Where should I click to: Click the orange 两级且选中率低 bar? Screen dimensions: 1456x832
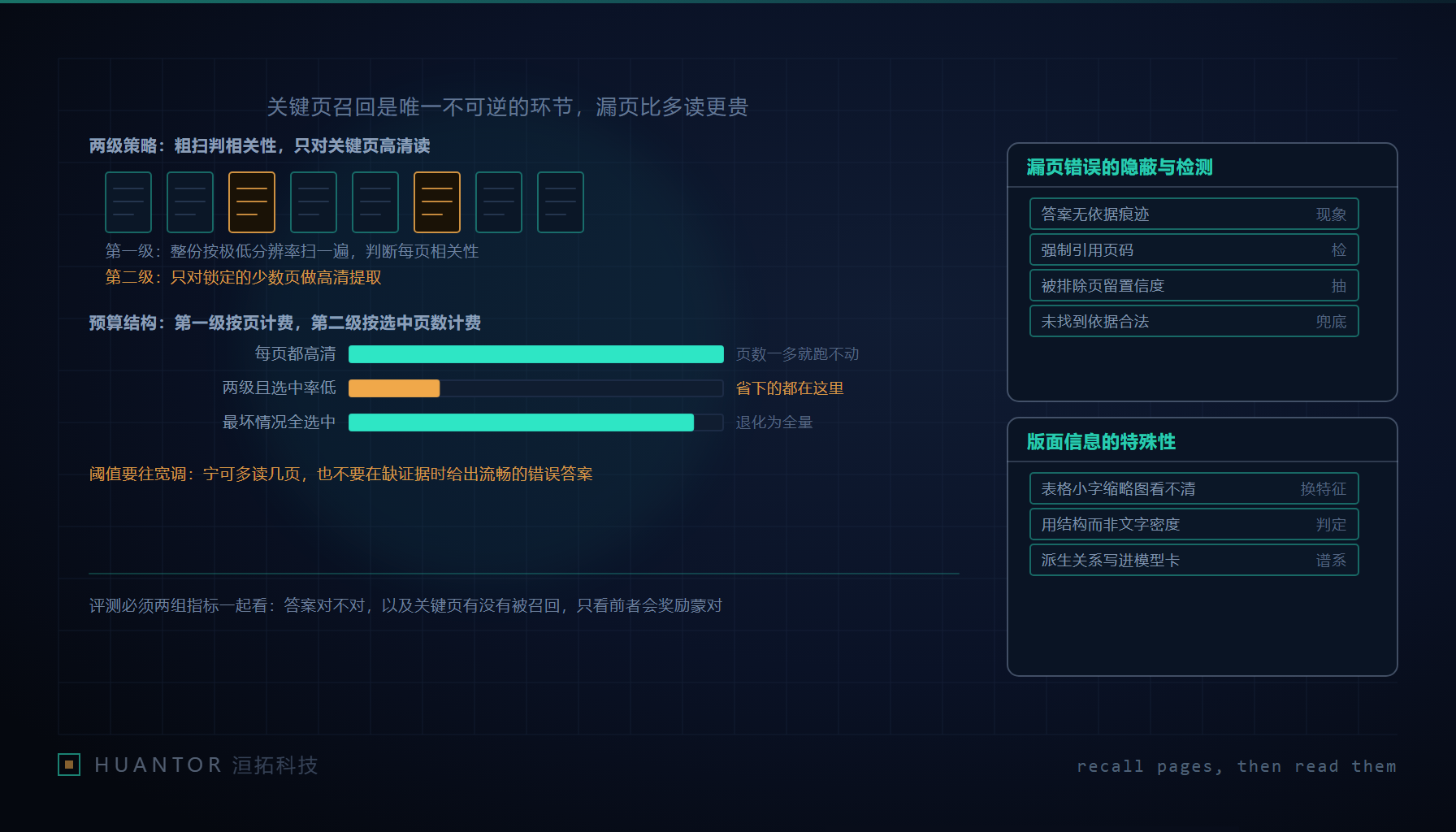(x=394, y=388)
